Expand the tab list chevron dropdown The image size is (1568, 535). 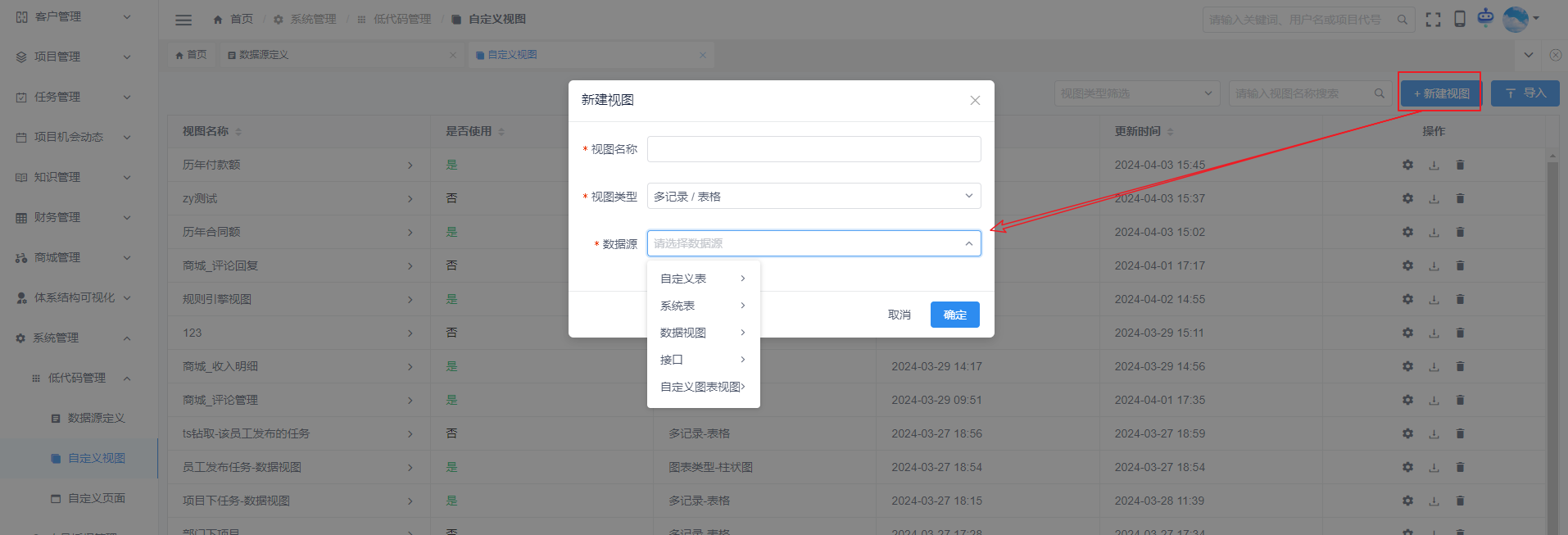[1529, 55]
